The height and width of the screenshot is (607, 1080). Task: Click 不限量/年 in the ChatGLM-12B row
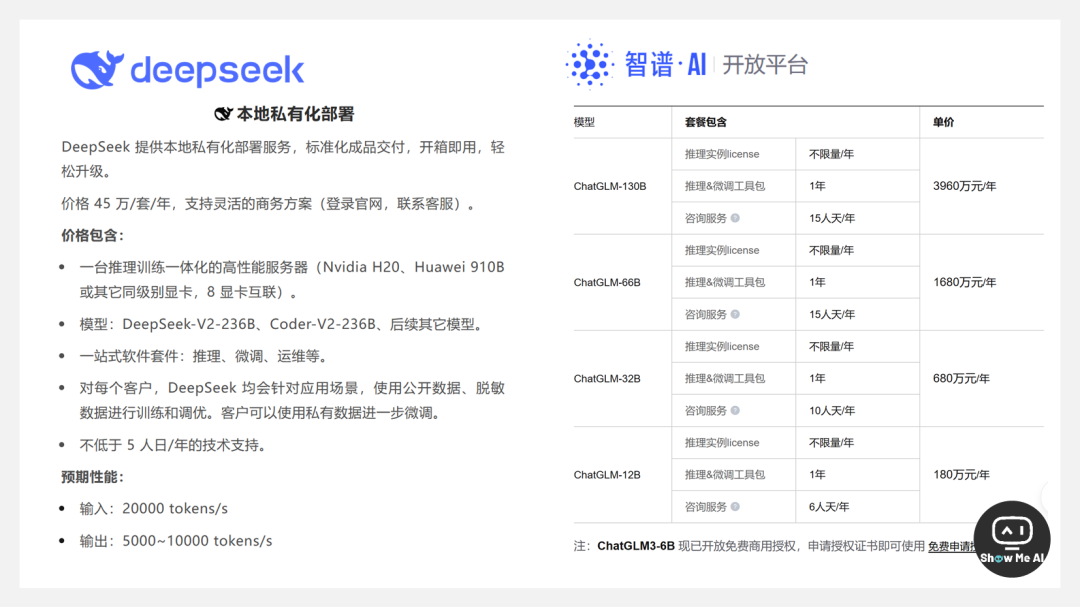click(x=831, y=442)
